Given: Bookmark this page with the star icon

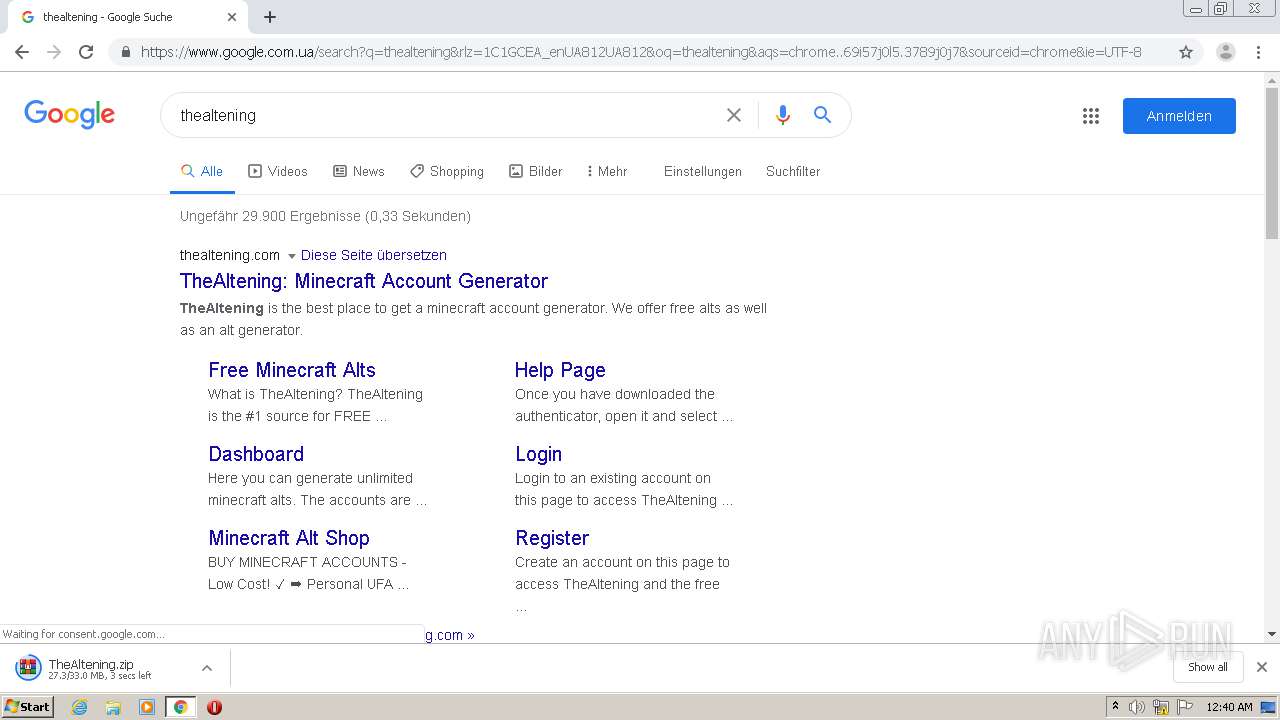Looking at the screenshot, I should tap(1186, 52).
